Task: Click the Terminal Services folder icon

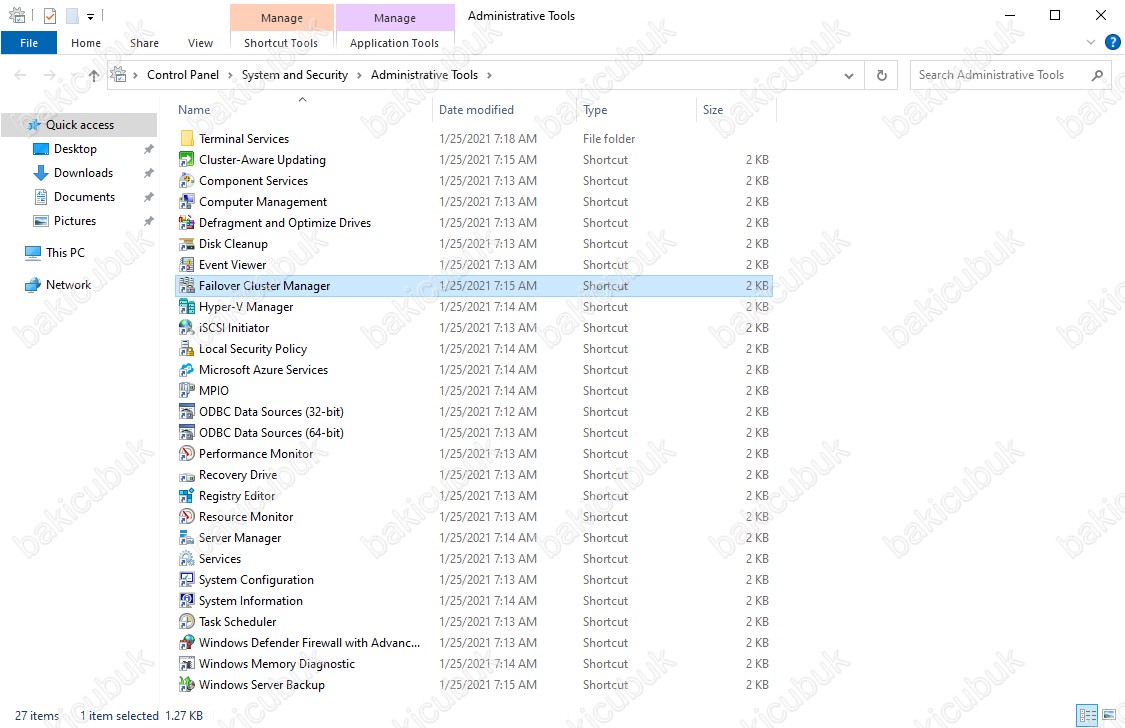Action: 187,138
